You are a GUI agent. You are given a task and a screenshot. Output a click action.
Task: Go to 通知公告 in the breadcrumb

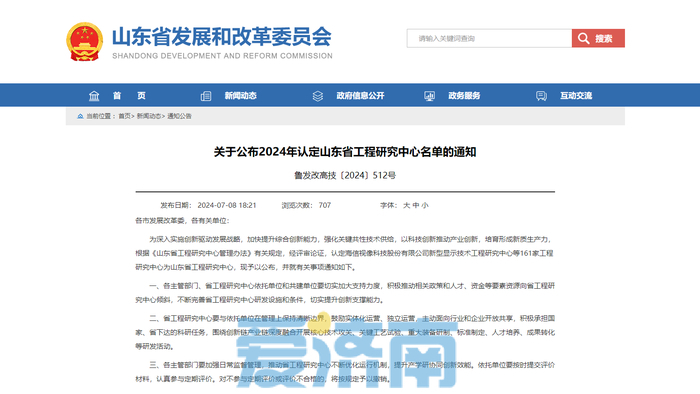[179, 116]
